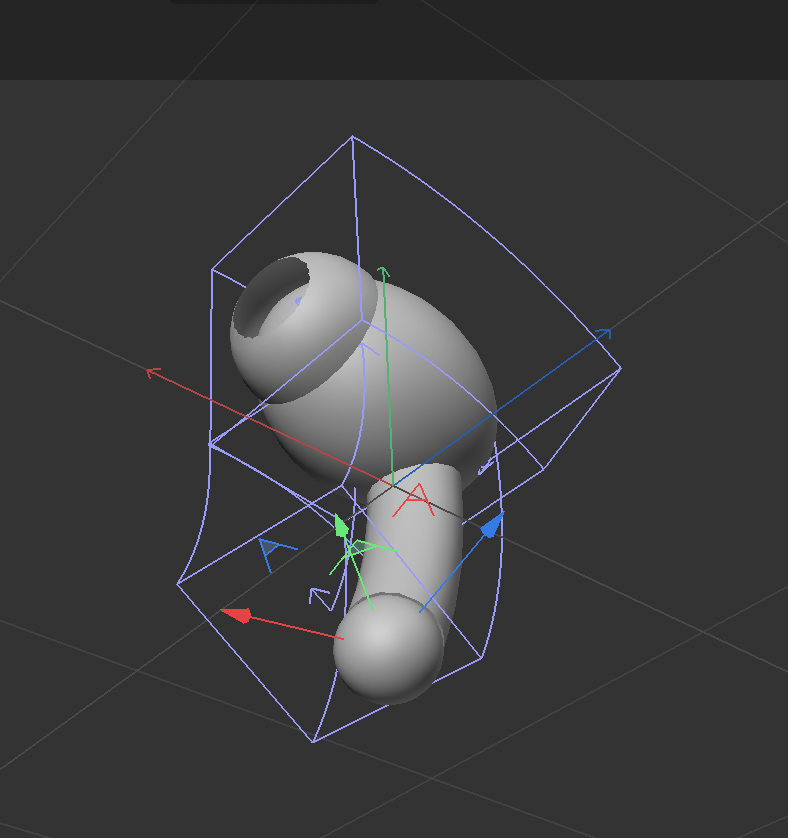Screen dimensions: 788x838
Task: Select the red rotation arc handle
Action: click(x=418, y=498)
